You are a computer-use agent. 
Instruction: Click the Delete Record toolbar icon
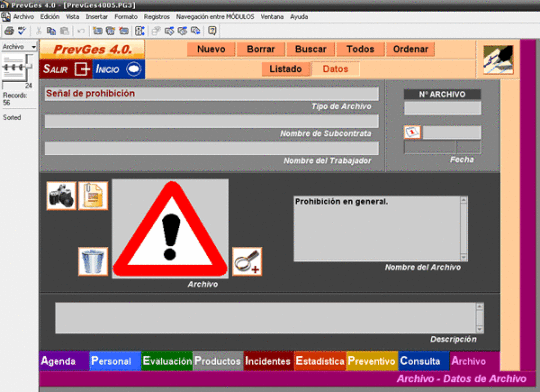point(124,31)
